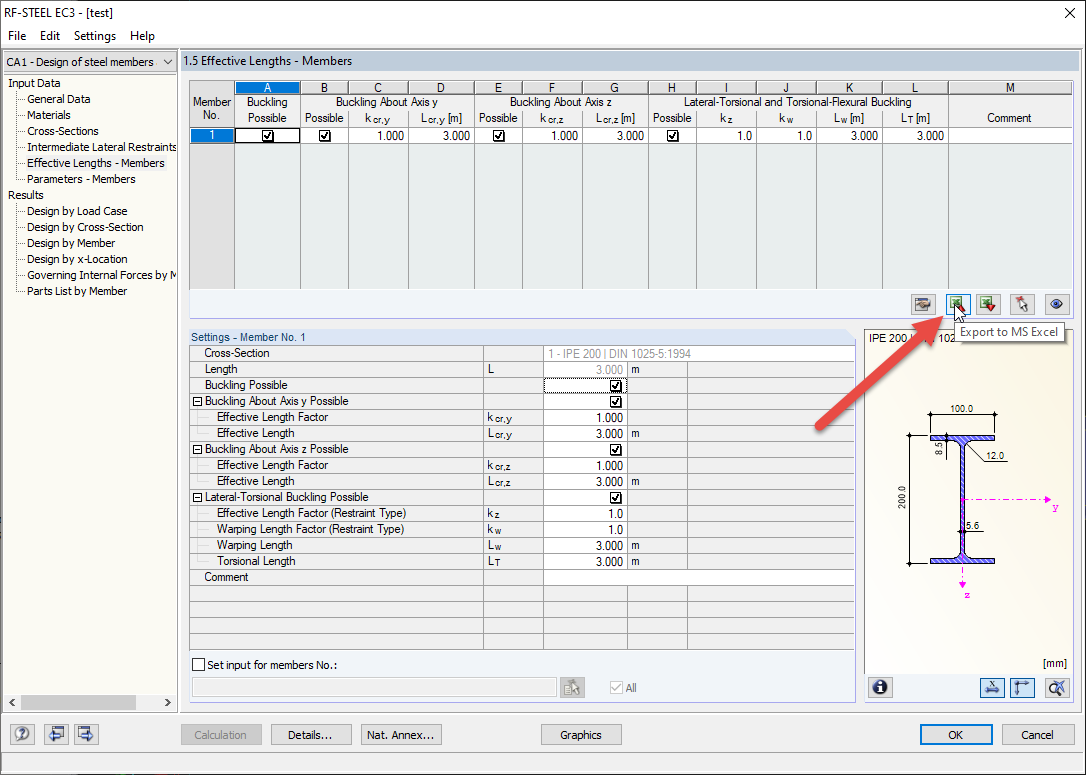Viewport: 1086px width, 775px height.
Task: Collapse Lateral-Torsional Buckling Possible group
Action: coord(197,497)
